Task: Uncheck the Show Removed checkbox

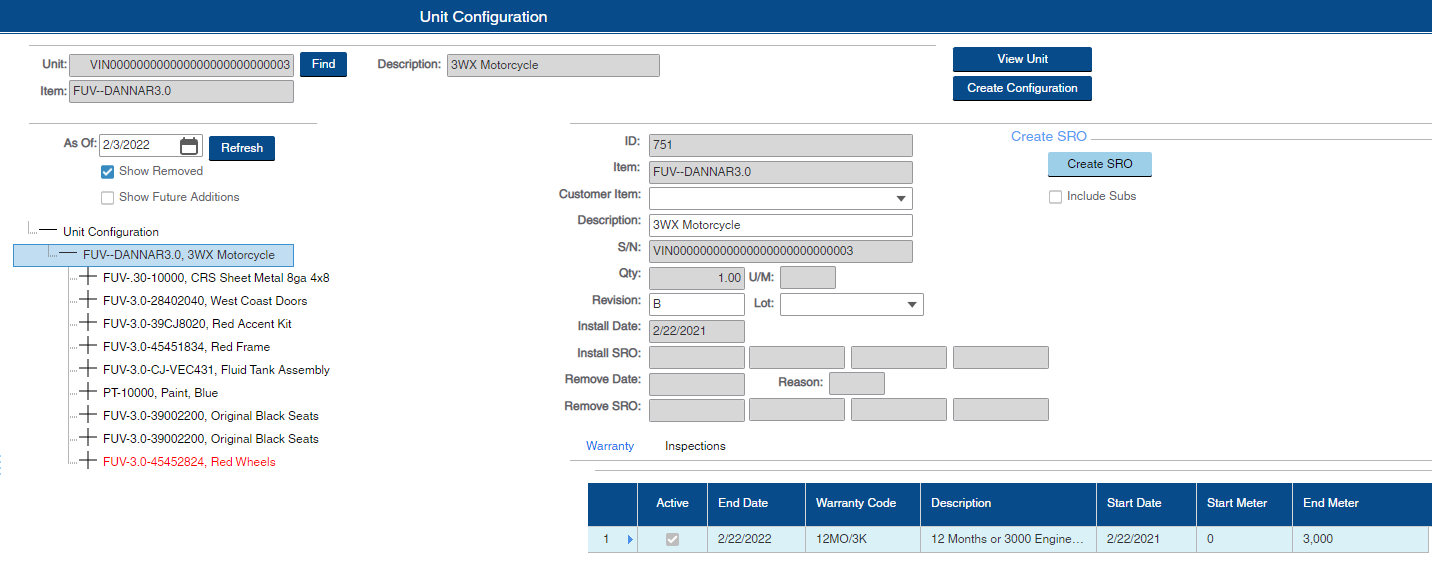Action: (108, 172)
